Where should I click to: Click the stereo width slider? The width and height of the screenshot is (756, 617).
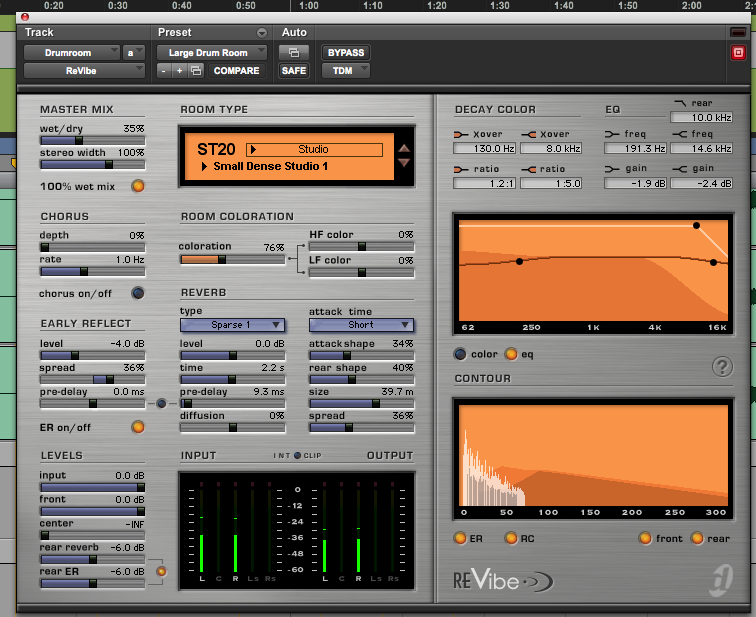coord(92,164)
